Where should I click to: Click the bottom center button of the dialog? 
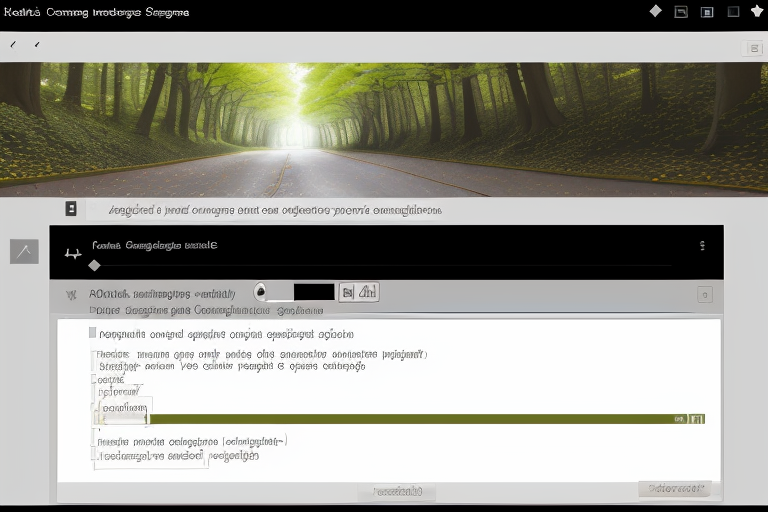[x=396, y=492]
